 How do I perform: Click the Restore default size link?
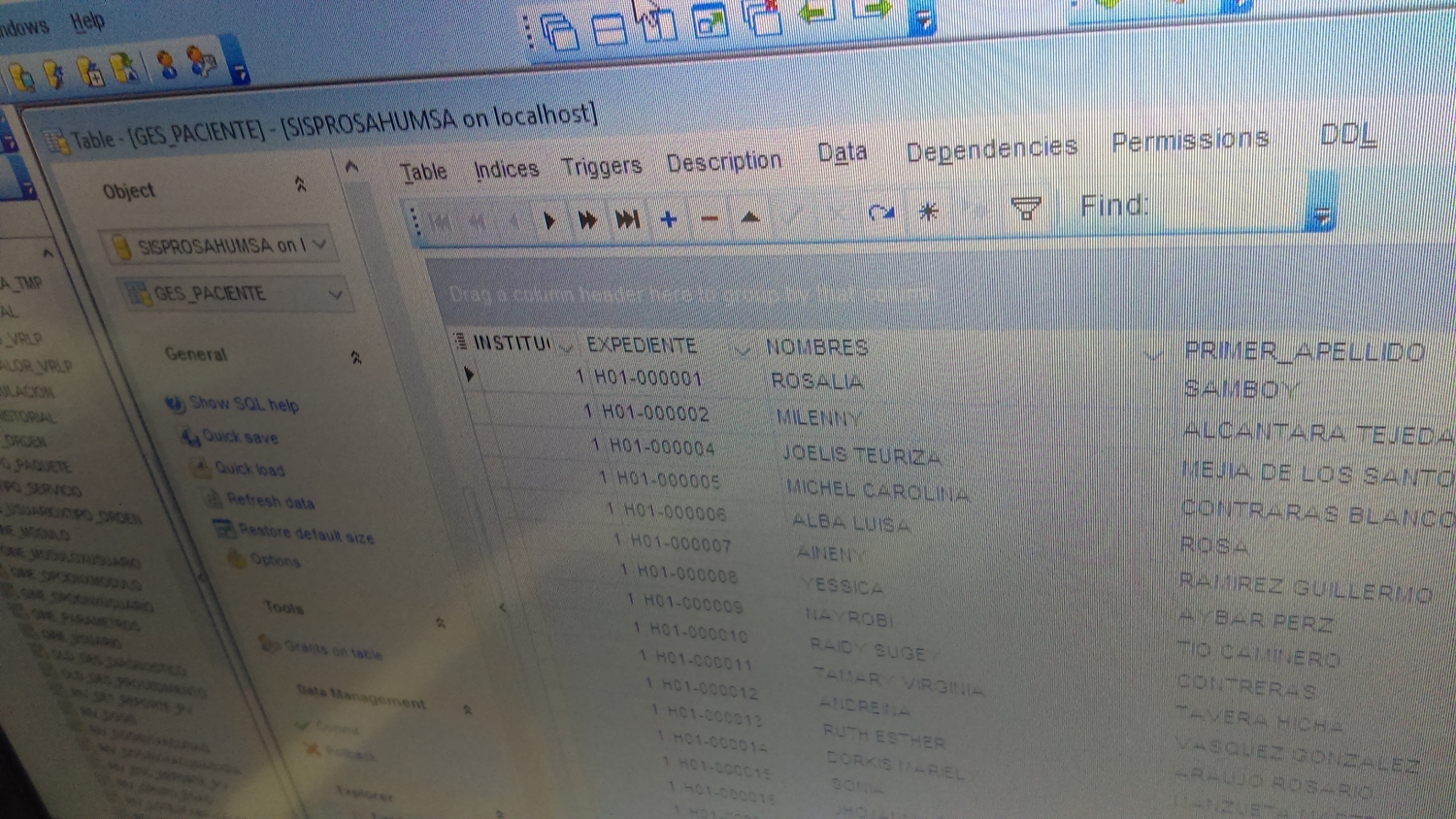click(305, 534)
